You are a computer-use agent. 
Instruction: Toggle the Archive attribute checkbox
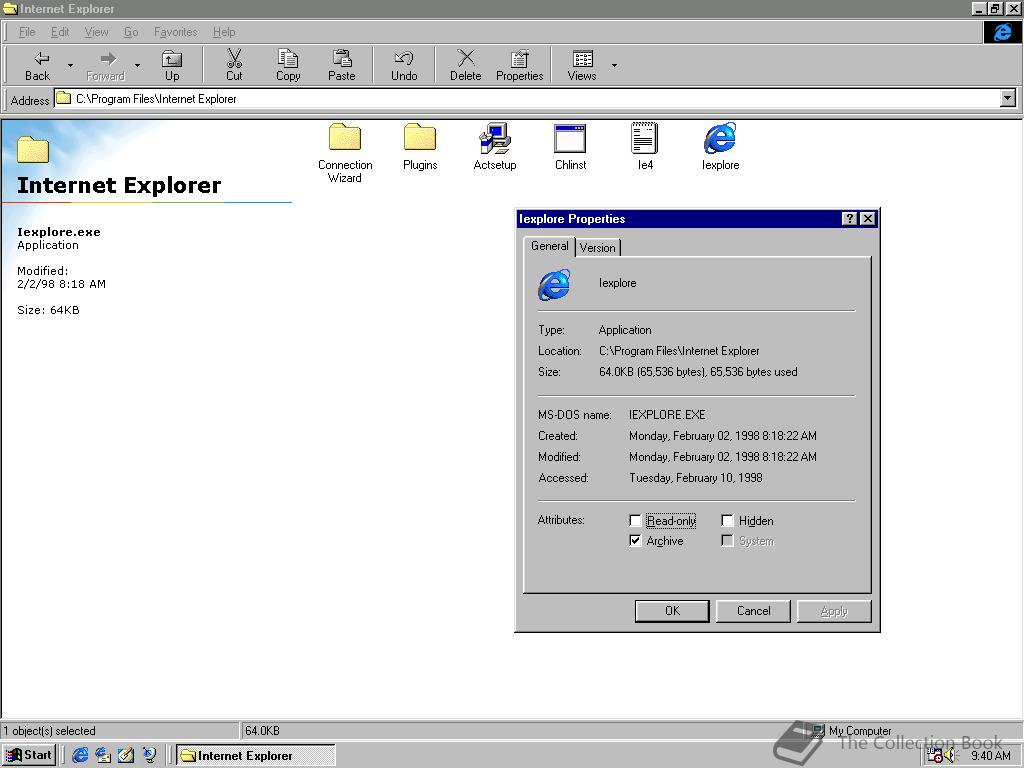[x=635, y=541]
